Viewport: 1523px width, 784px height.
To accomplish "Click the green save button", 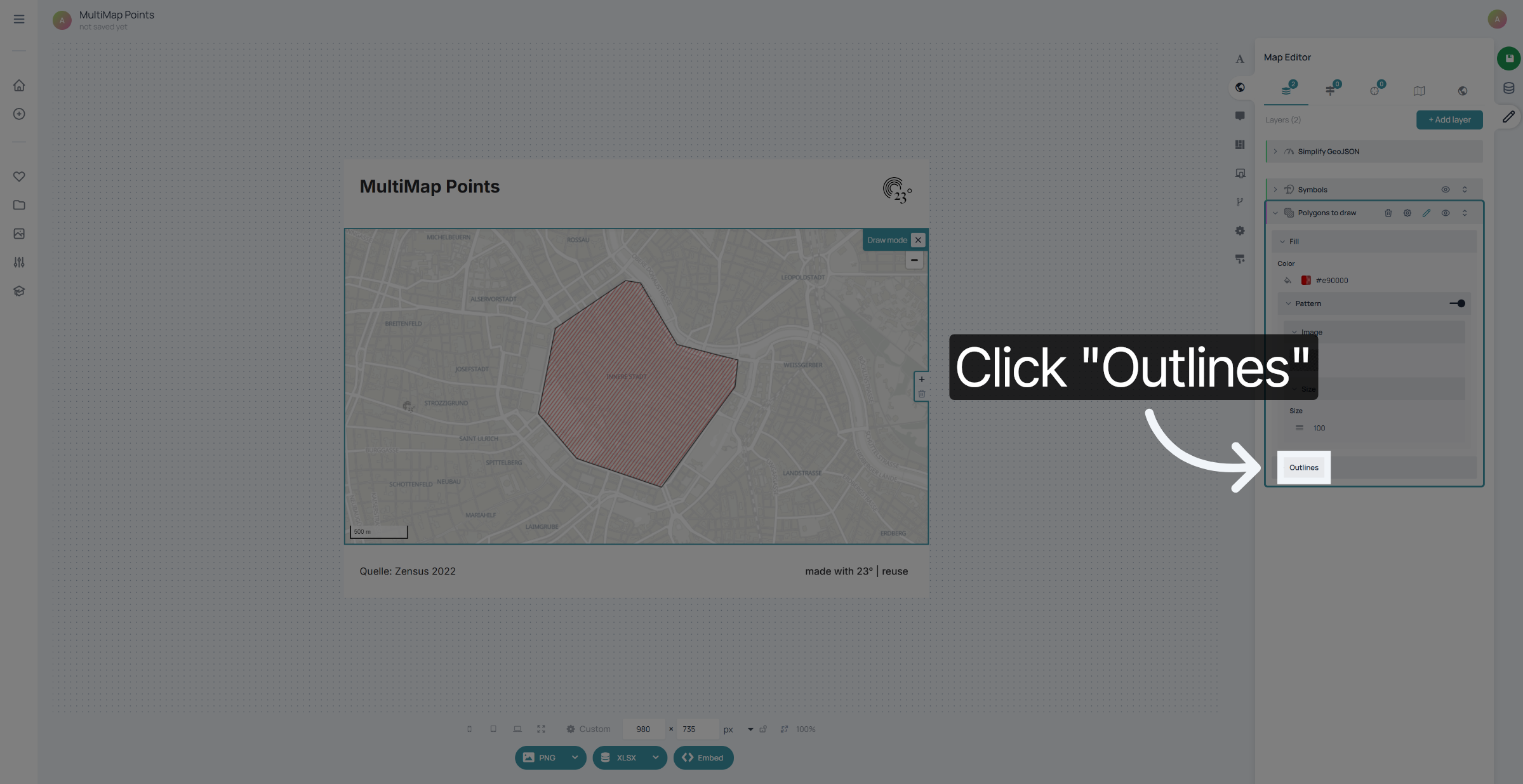I will tap(1508, 58).
